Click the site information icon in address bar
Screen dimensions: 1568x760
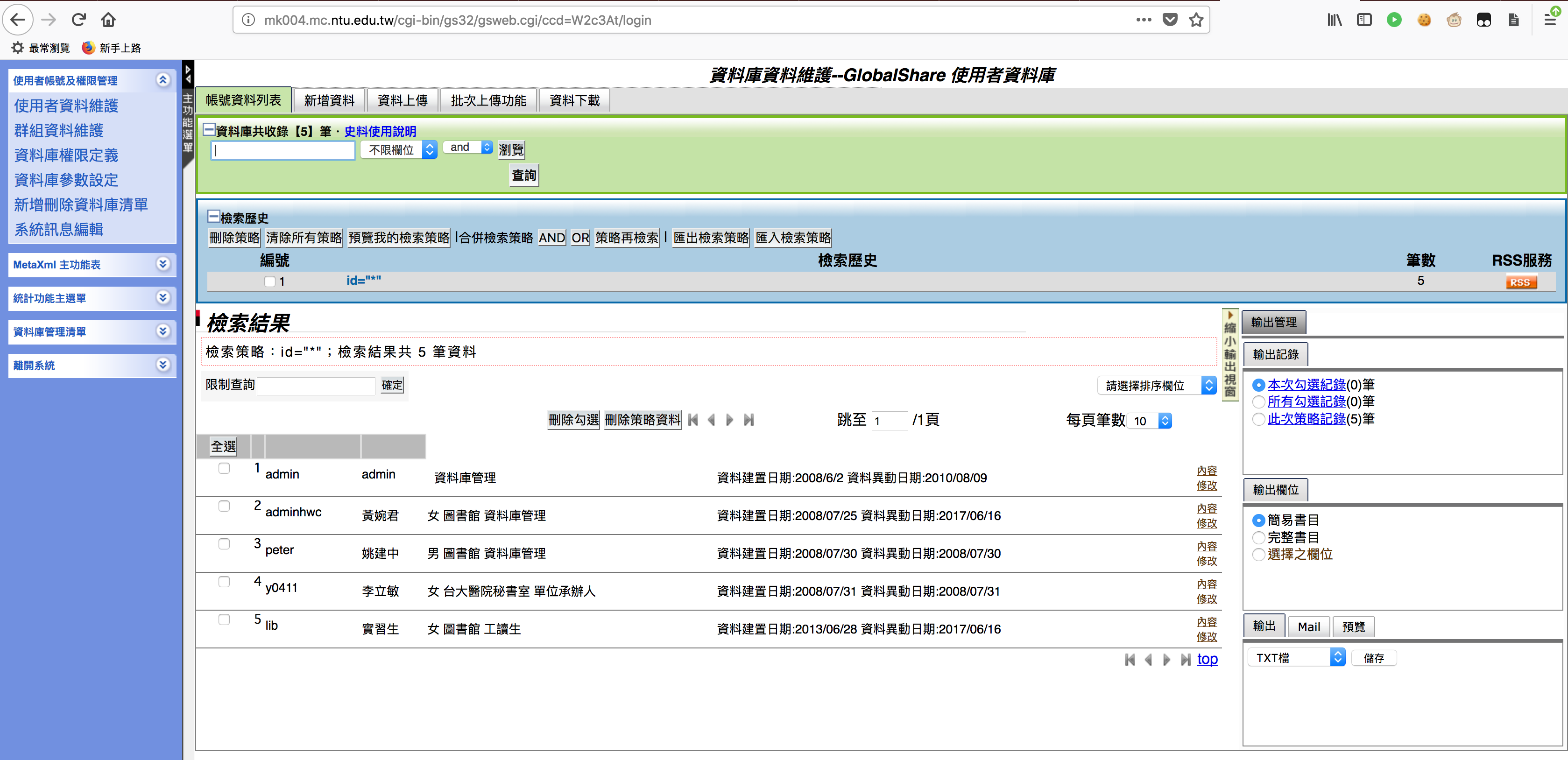point(248,20)
